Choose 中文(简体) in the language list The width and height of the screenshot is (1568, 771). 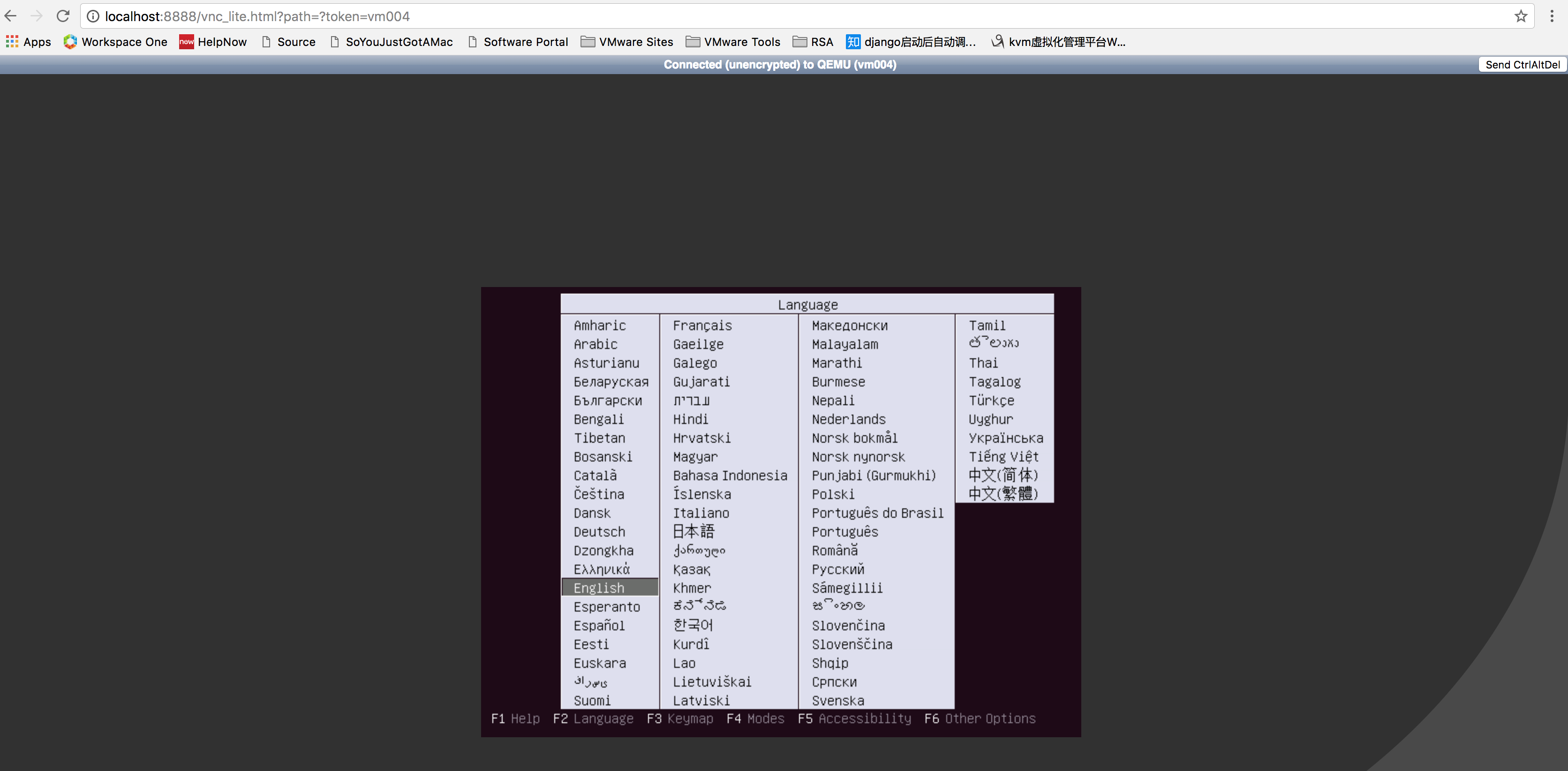(1003, 476)
